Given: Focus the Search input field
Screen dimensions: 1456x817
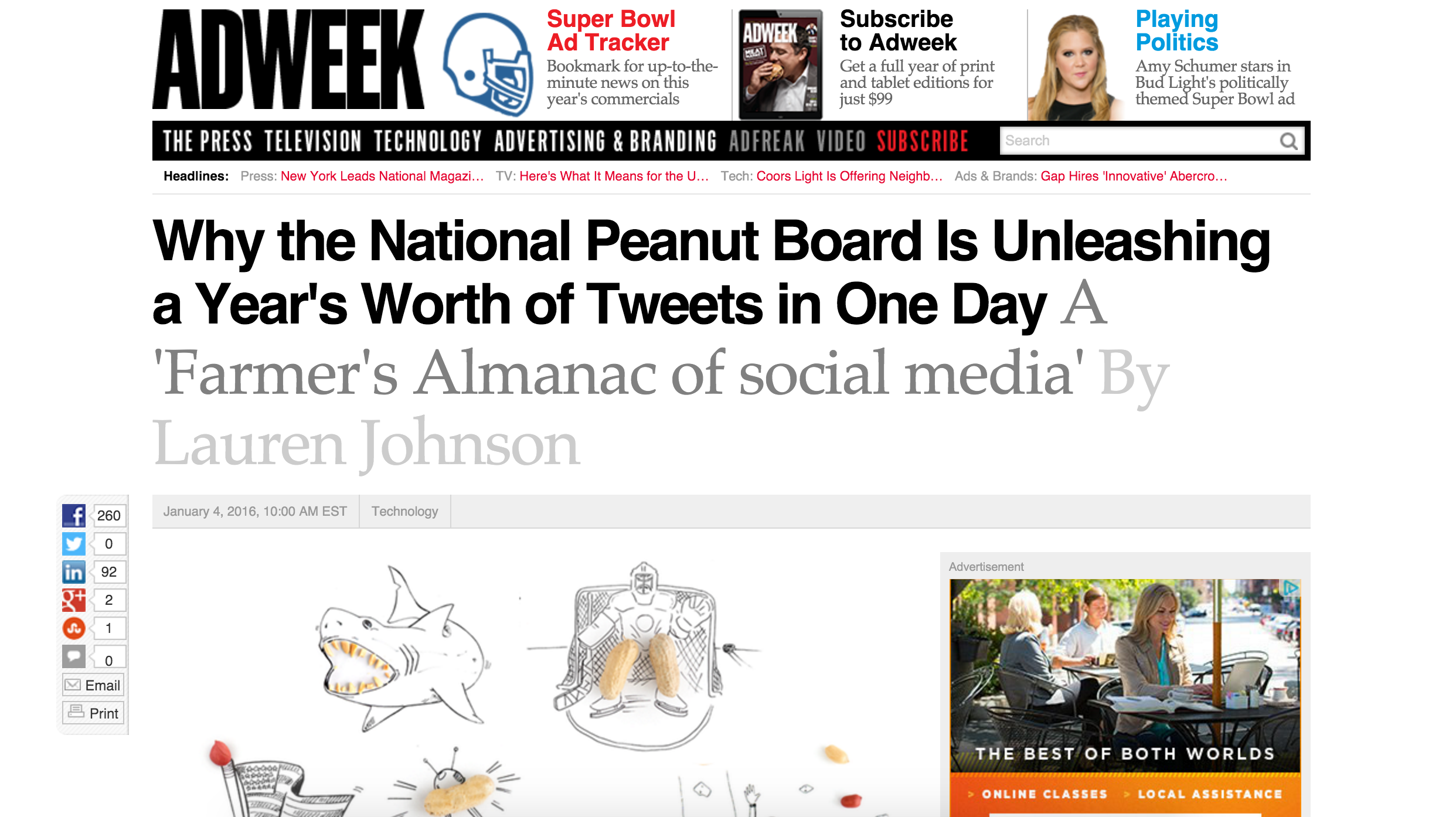Looking at the screenshot, I should pos(1137,141).
